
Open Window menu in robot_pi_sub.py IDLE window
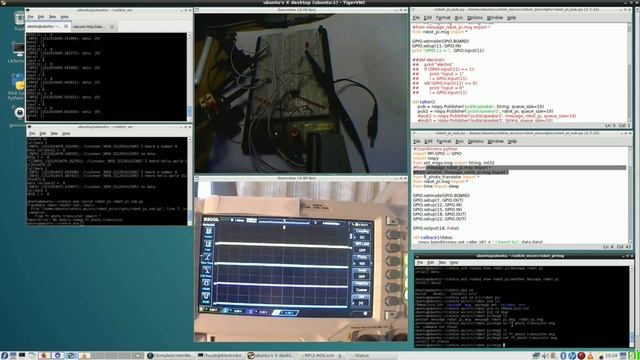[x=495, y=141]
